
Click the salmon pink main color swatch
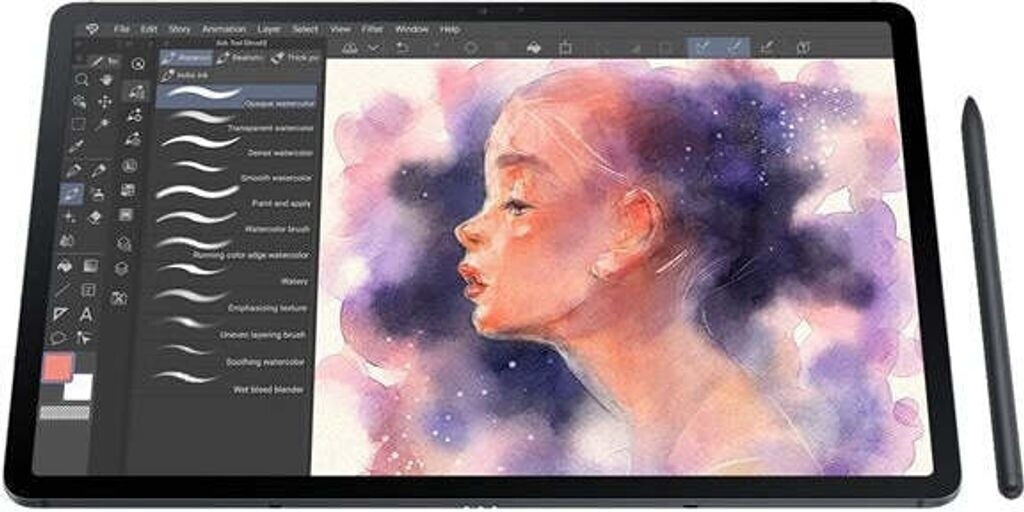[x=57, y=367]
